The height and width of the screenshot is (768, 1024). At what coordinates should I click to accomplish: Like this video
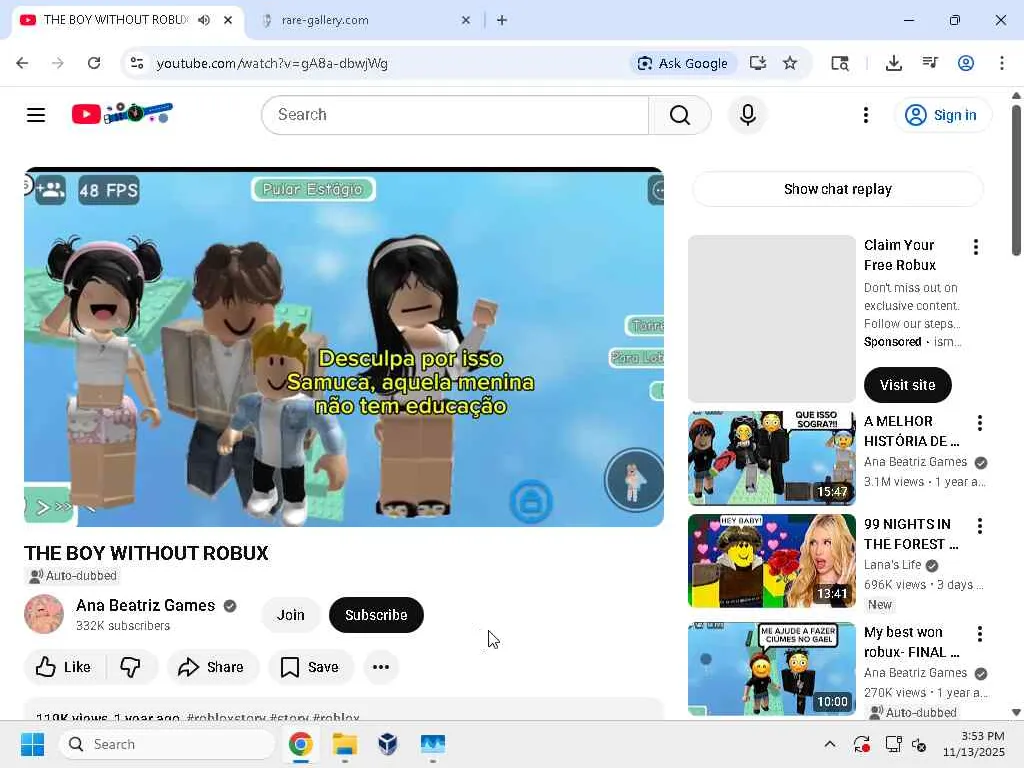[64, 667]
